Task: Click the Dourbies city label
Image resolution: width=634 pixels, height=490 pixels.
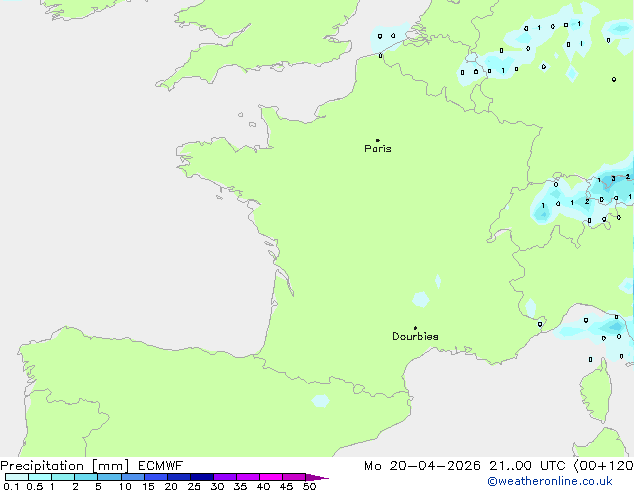Action: 415,336
